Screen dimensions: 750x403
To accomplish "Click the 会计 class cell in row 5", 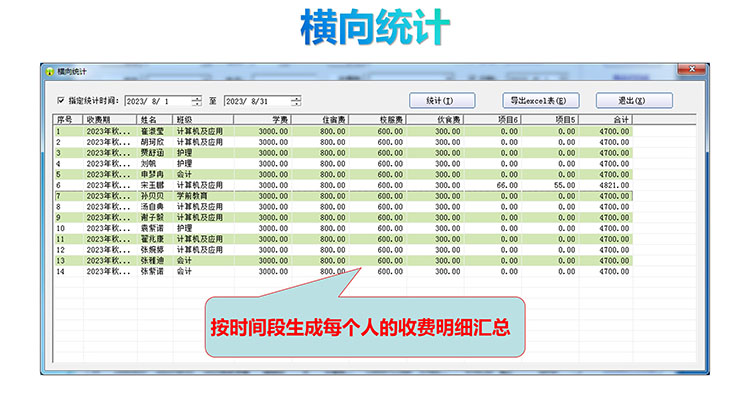I will [184, 174].
